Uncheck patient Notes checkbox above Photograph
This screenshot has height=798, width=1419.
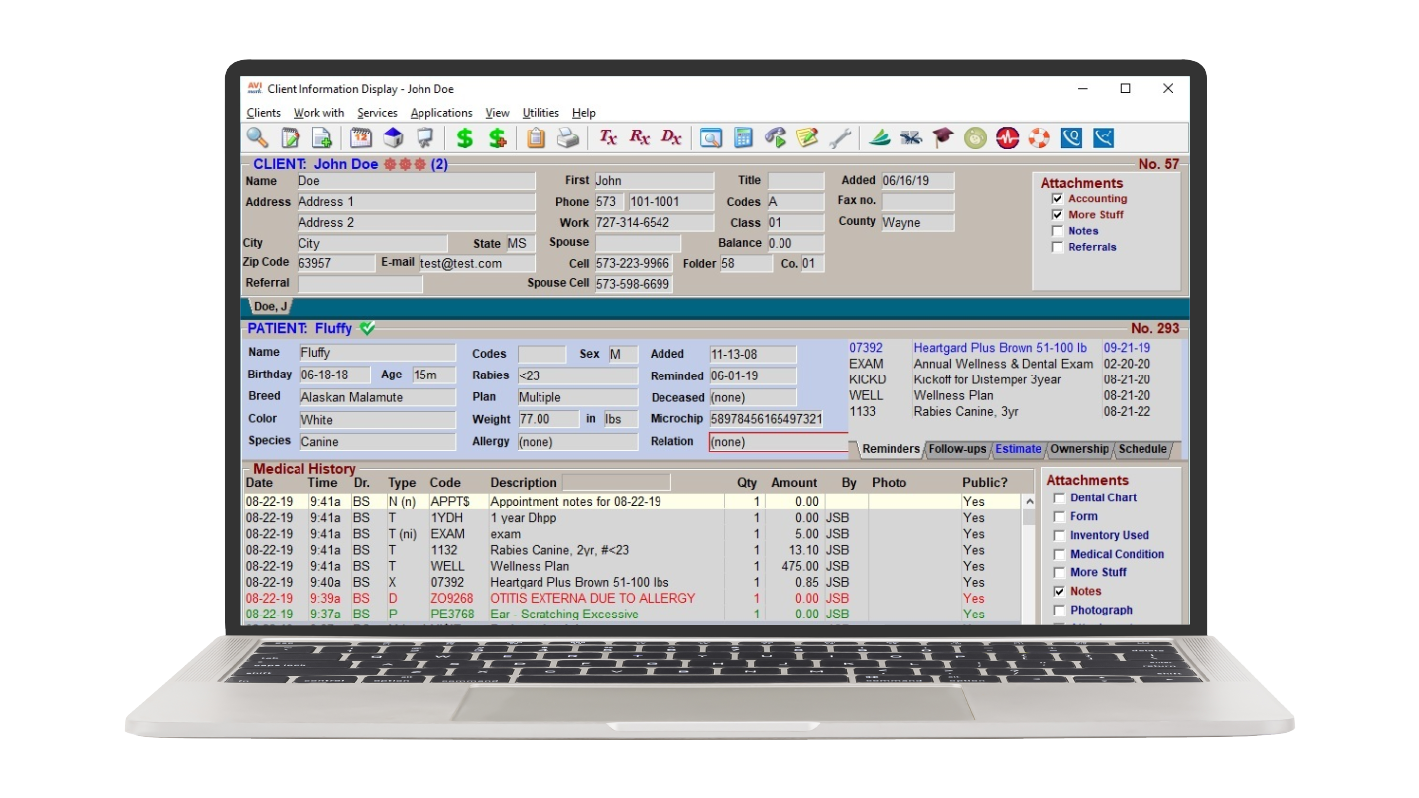point(1060,592)
